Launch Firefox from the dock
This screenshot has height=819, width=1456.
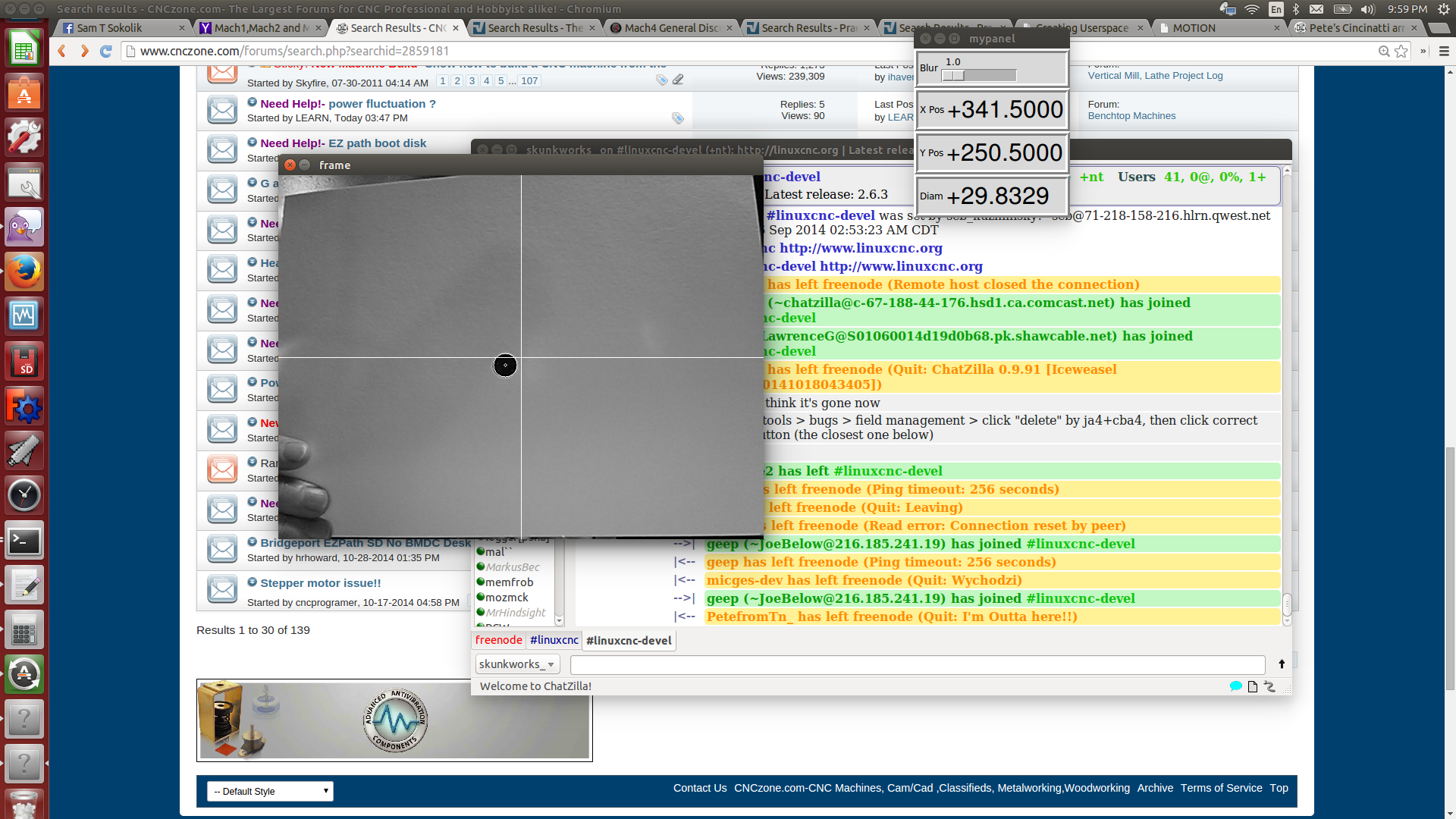point(24,272)
